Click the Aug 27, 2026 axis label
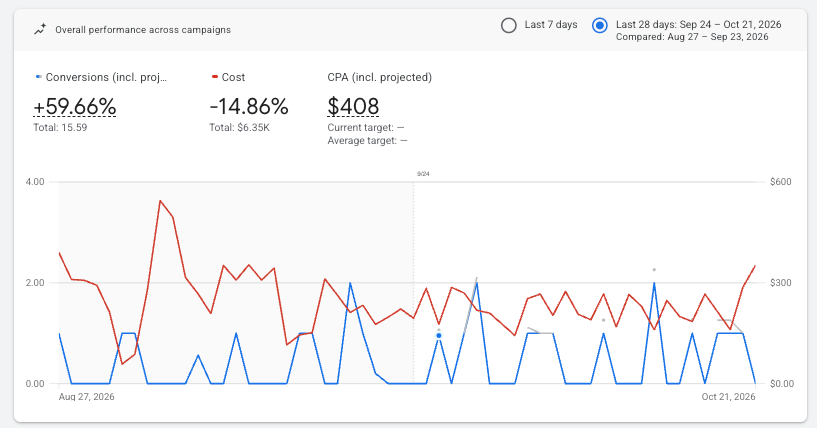Image resolution: width=817 pixels, height=428 pixels. coord(86,397)
